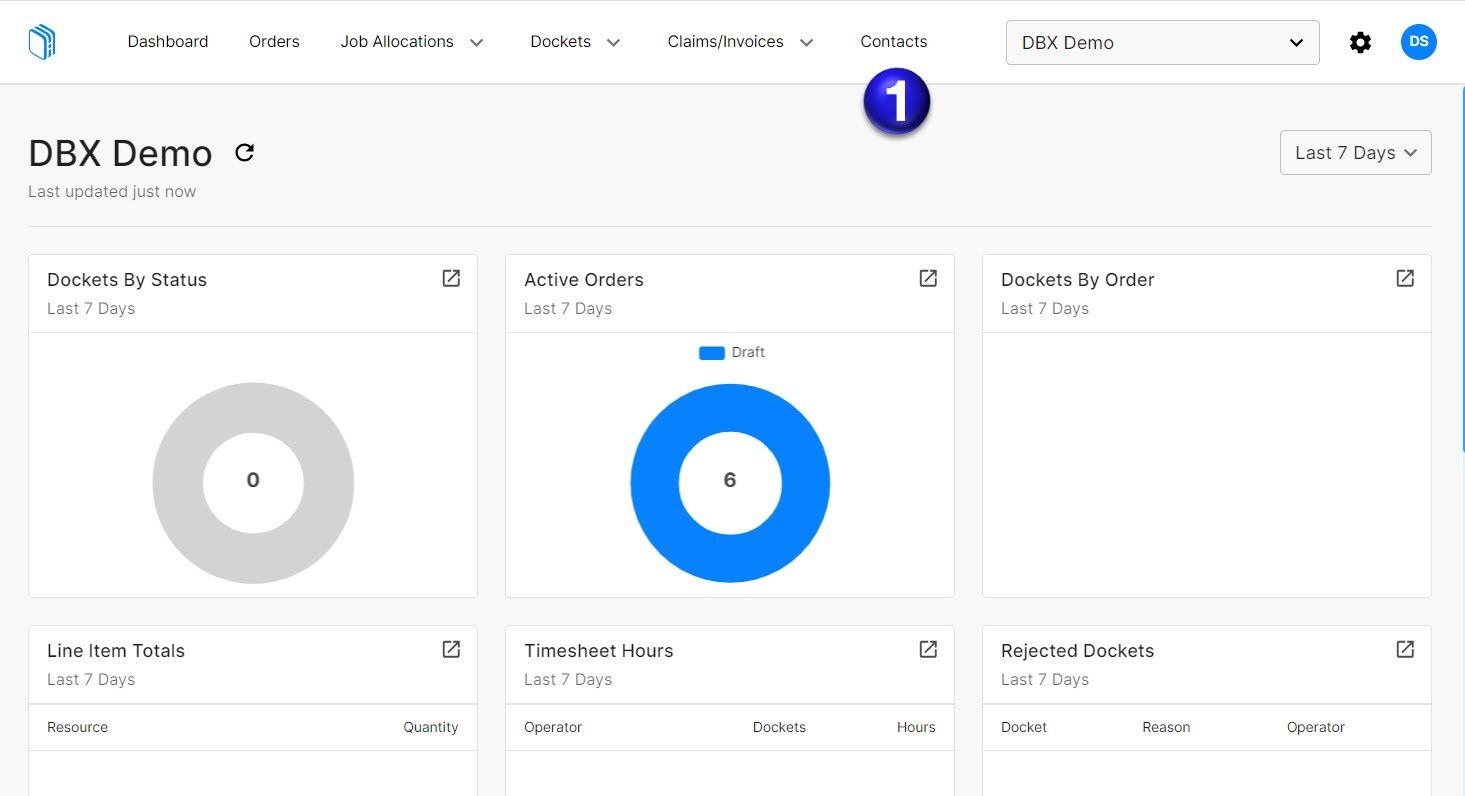Open the settings gear icon
Image resolution: width=1465 pixels, height=796 pixels.
[x=1360, y=42]
